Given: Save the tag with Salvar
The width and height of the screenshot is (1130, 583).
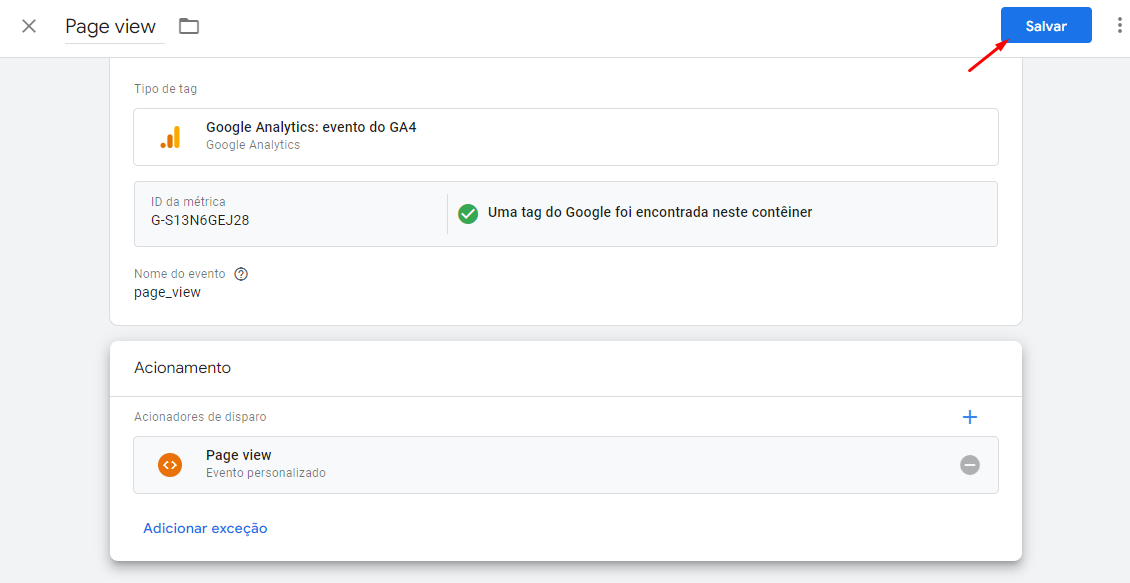Looking at the screenshot, I should tap(1046, 26).
